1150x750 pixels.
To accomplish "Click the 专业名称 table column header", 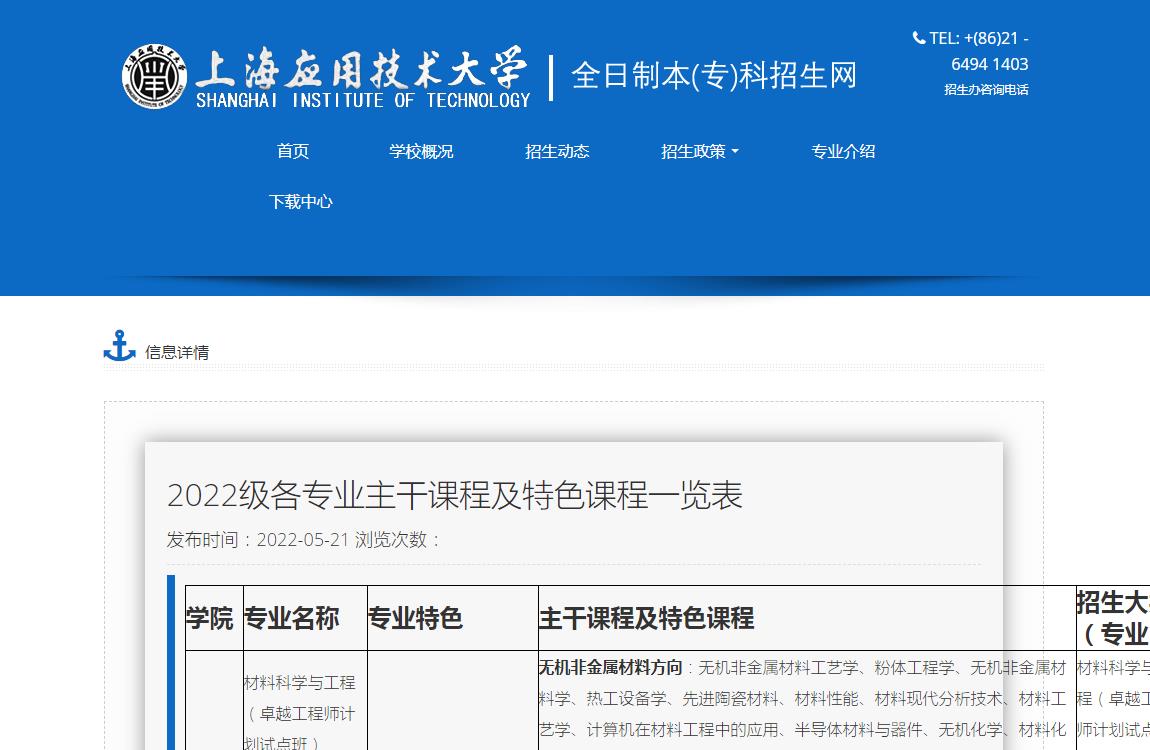I will 291,618.
